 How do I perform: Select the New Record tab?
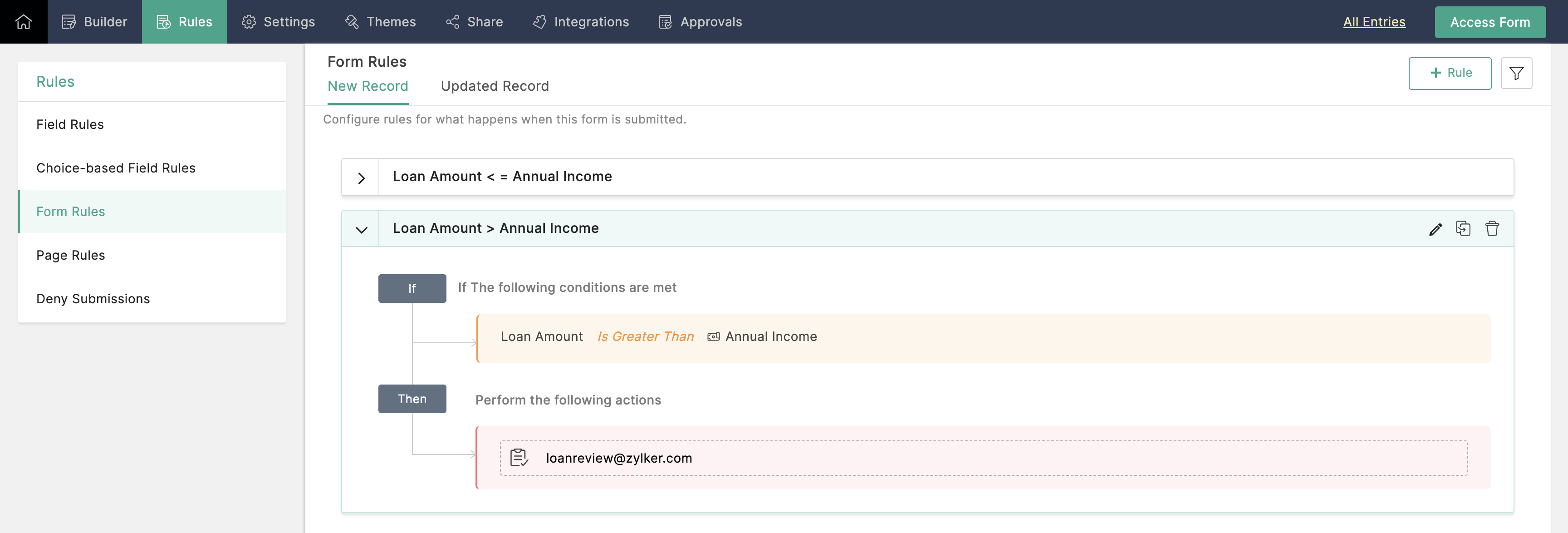[367, 86]
